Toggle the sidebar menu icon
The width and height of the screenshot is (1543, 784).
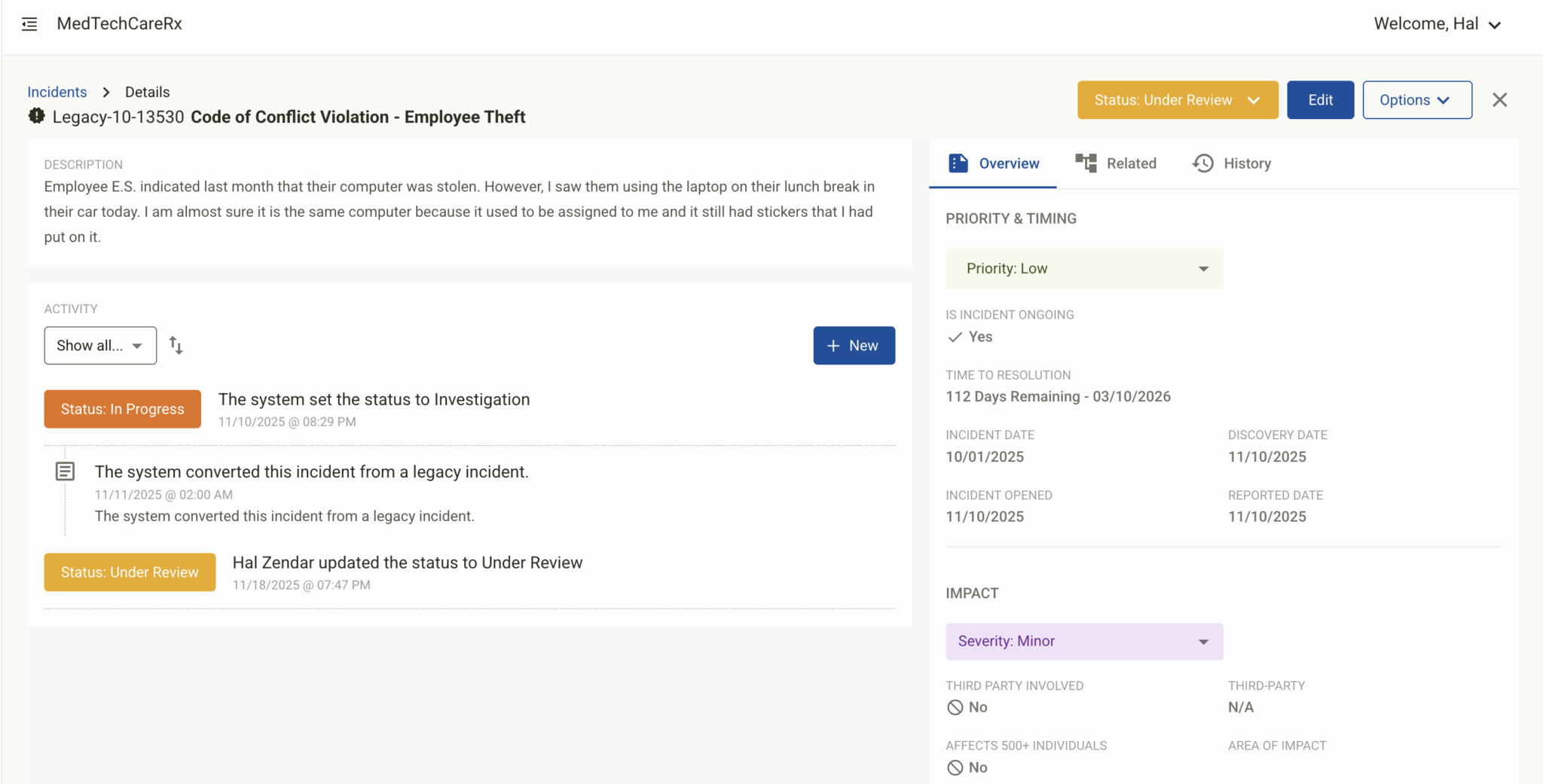click(x=29, y=24)
